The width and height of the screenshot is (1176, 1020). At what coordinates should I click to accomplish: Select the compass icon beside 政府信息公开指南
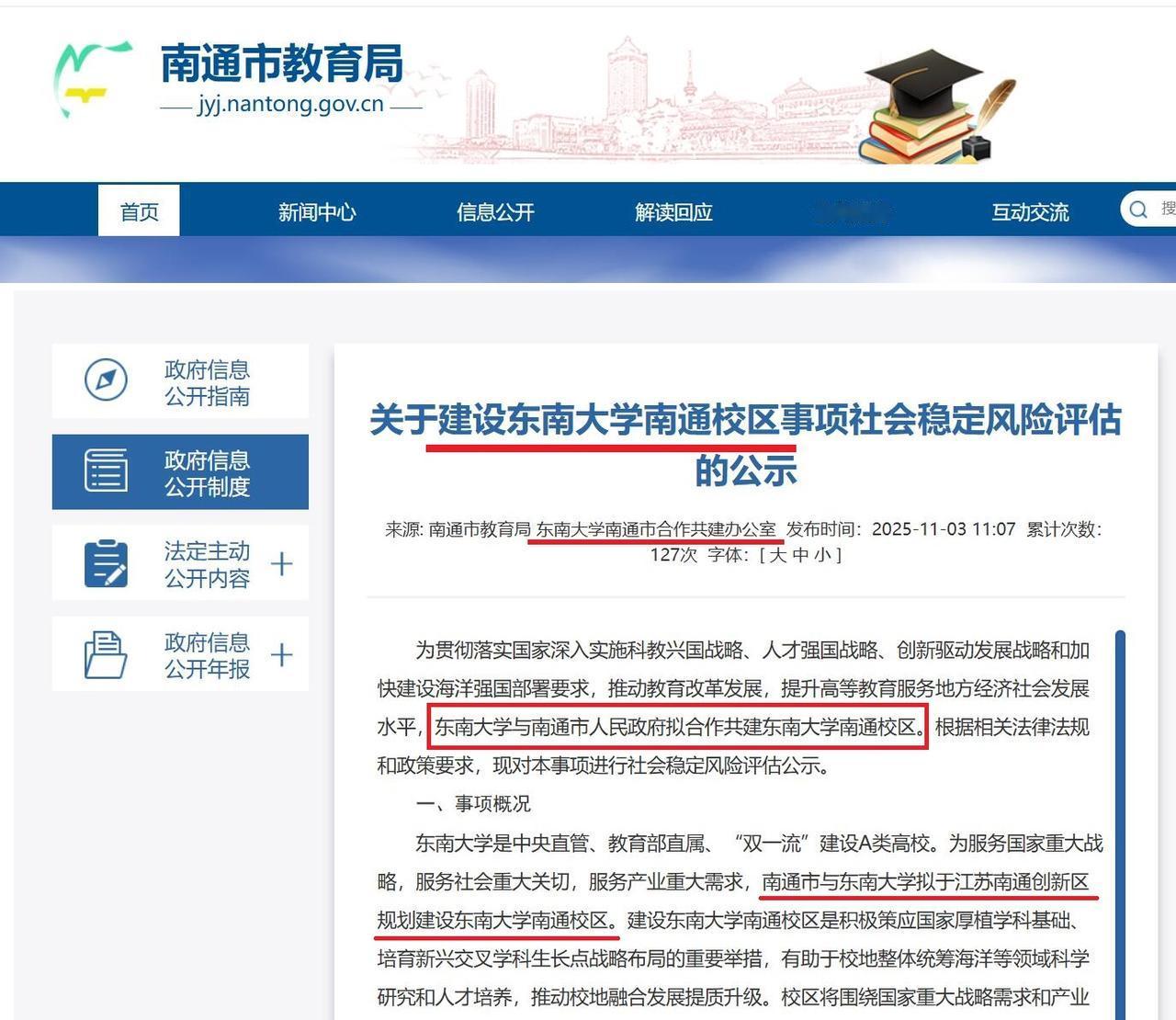(x=104, y=380)
